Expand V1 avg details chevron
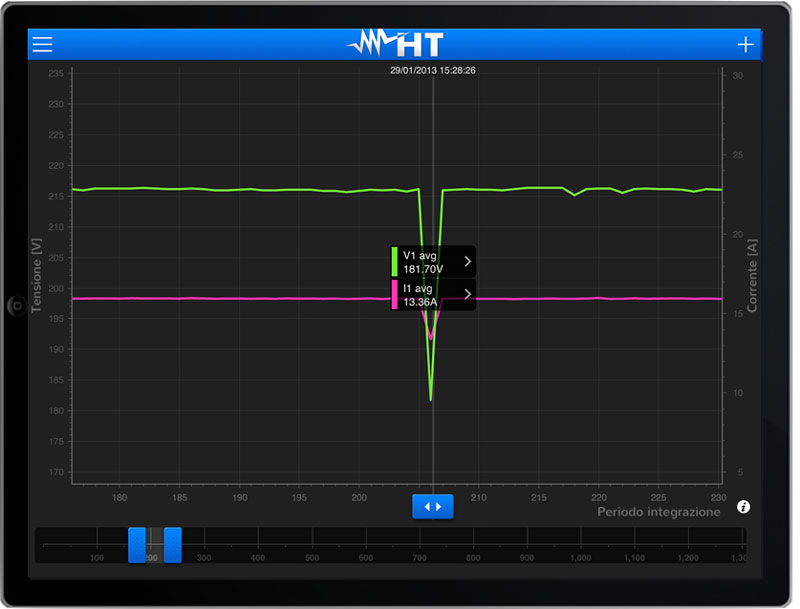The height and width of the screenshot is (609, 800). [x=467, y=262]
